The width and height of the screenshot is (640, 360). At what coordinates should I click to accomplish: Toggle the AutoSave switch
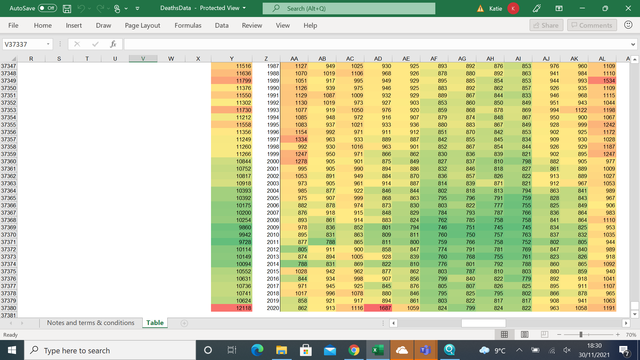[47, 8]
